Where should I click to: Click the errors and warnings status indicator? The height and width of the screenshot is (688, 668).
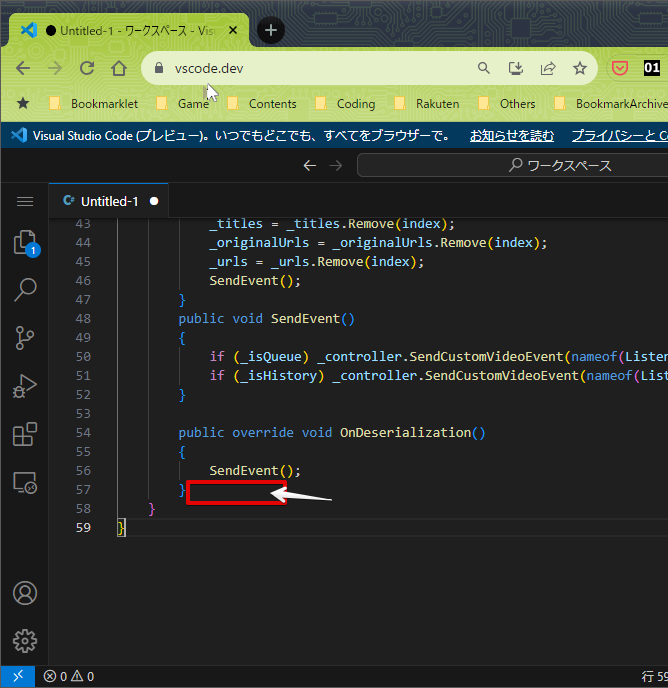[x=69, y=677]
